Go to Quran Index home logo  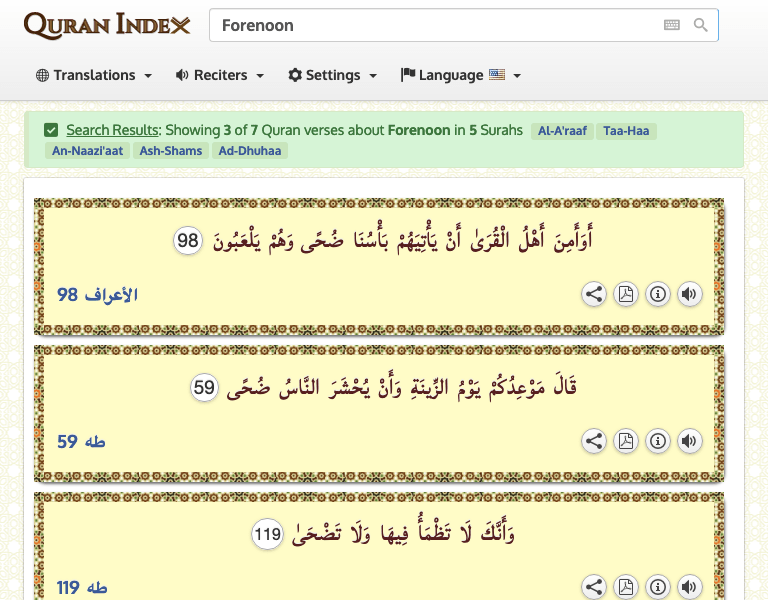[106, 25]
